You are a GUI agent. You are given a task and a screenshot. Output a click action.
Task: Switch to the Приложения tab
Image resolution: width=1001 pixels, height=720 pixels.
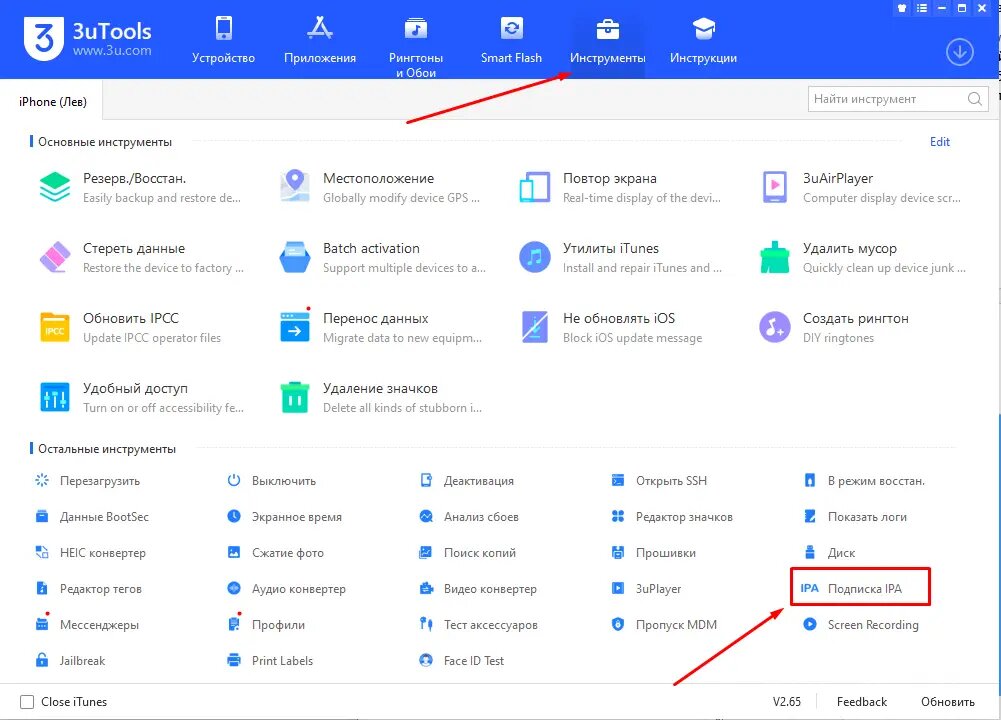pos(320,41)
